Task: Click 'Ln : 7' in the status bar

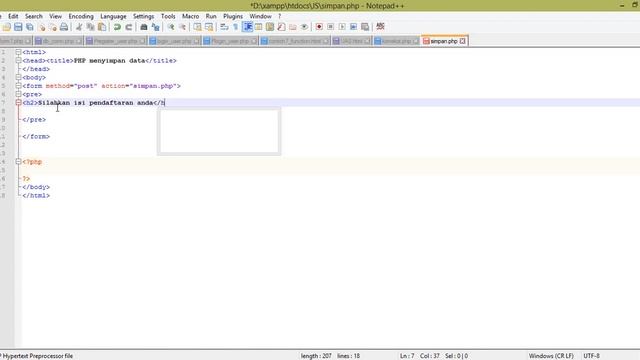Action: pyautogui.click(x=407, y=356)
